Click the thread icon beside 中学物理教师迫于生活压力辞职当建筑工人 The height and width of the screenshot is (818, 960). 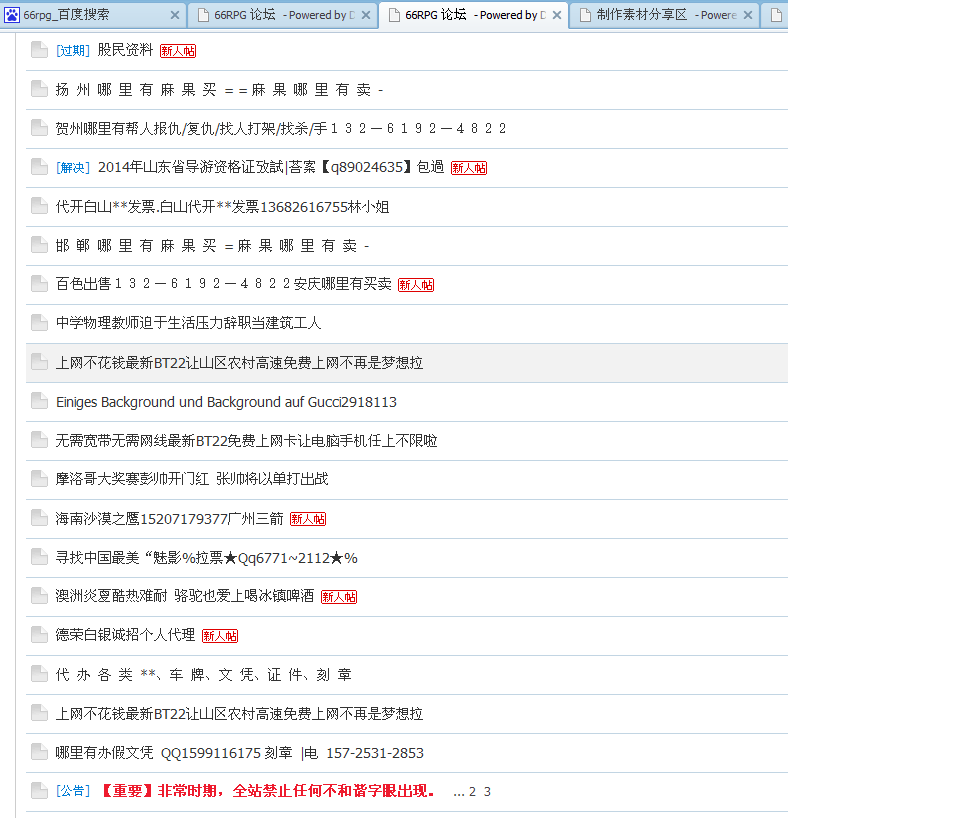(x=39, y=323)
